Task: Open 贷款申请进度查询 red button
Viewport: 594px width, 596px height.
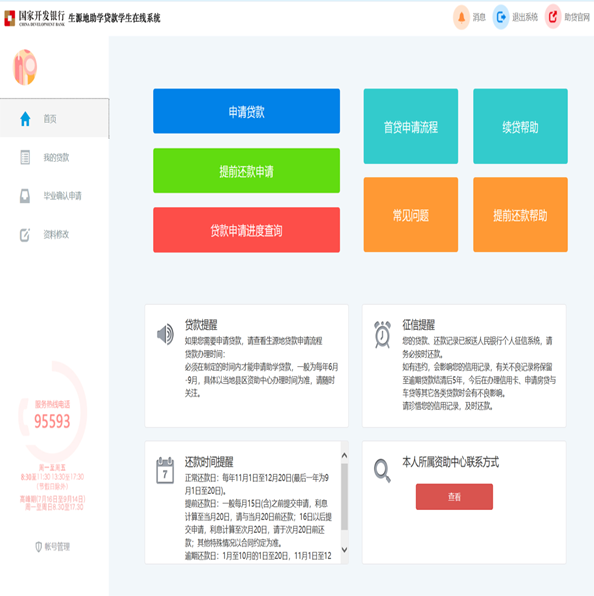Action: (246, 230)
